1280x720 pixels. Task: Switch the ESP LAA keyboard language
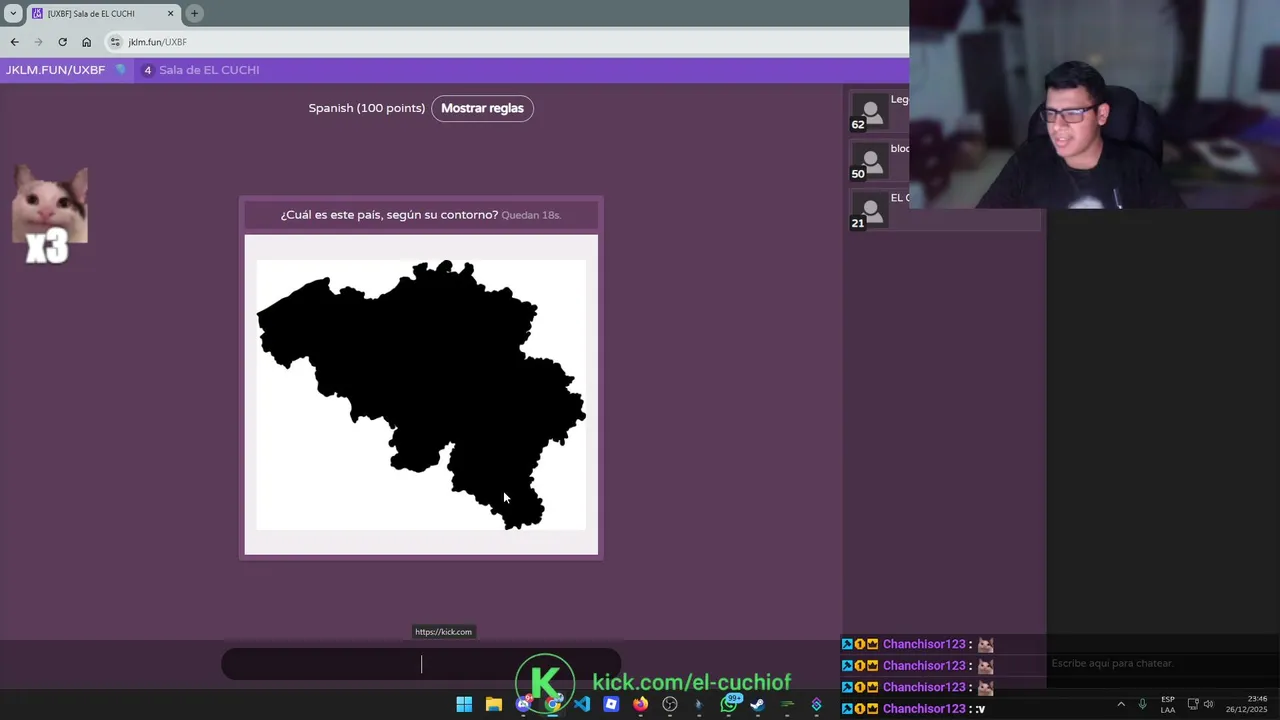(1167, 704)
